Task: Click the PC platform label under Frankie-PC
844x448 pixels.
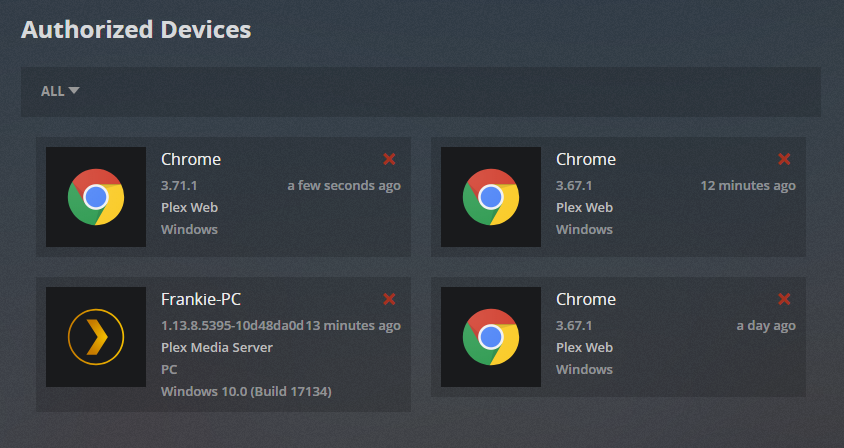Action: [169, 369]
